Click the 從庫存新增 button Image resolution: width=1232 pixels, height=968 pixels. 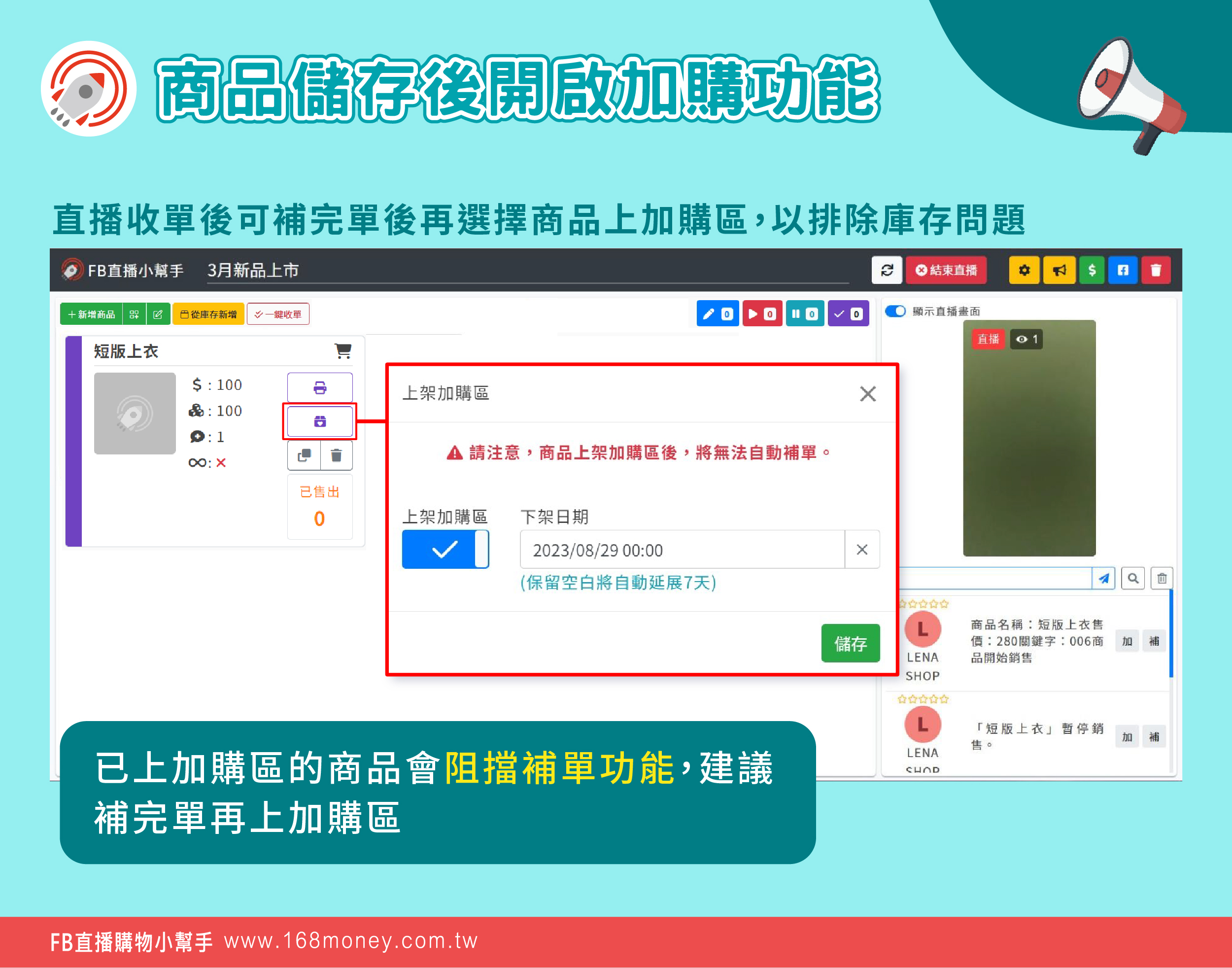tap(208, 314)
